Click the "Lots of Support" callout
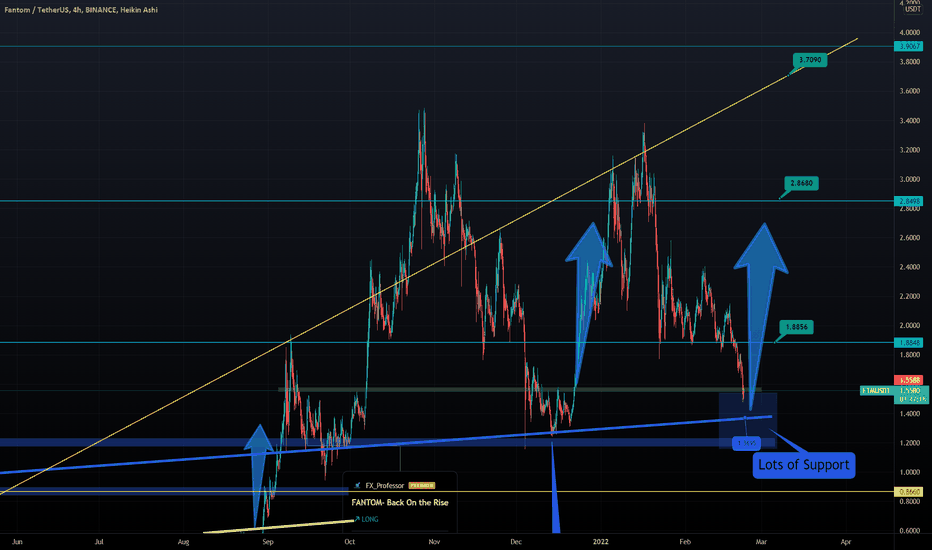This screenshot has height=550, width=932. [804, 465]
